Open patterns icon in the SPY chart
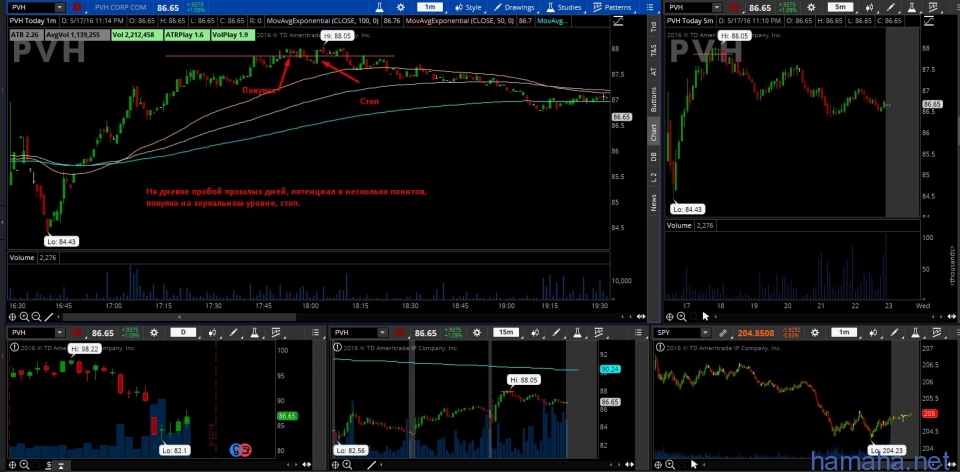Image resolution: width=960 pixels, height=472 pixels. 937,332
